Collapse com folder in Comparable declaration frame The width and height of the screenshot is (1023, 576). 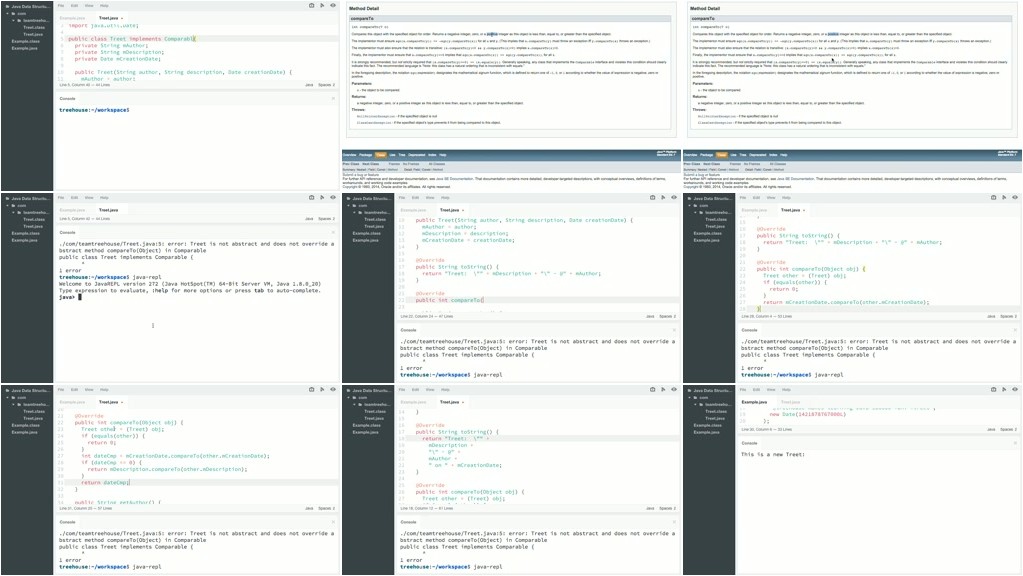click(x=8, y=13)
